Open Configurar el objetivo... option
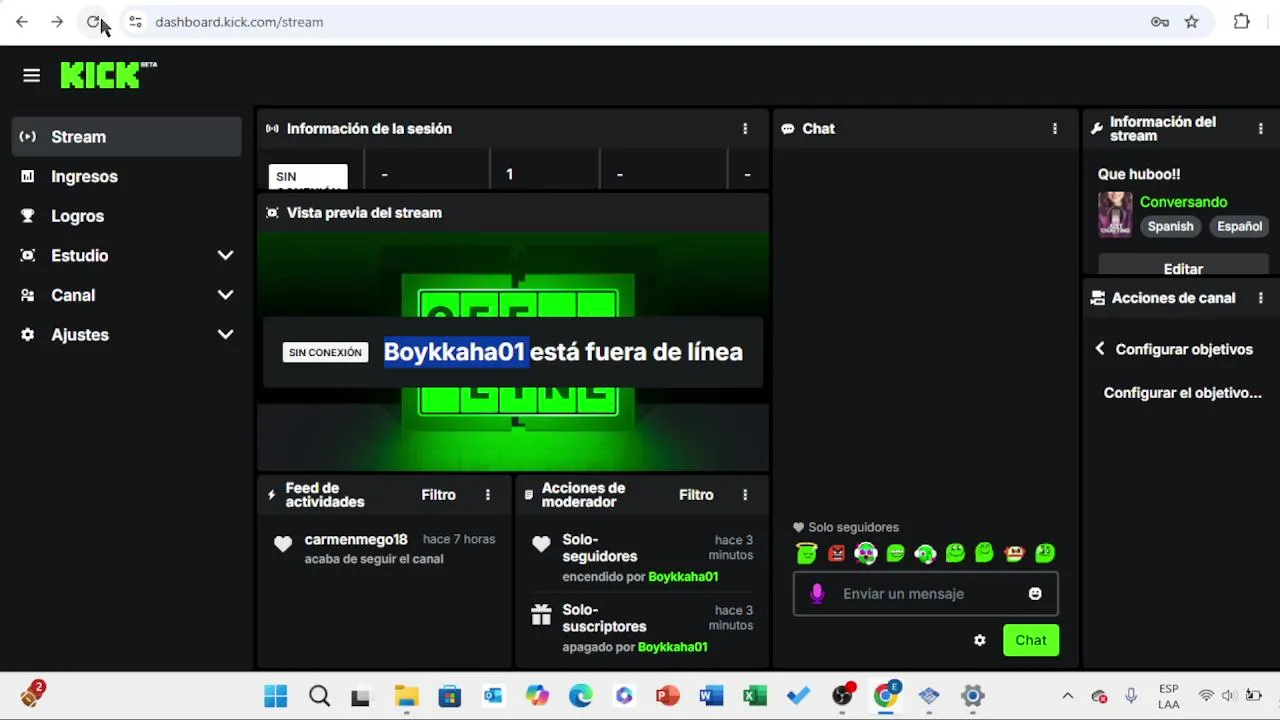1280x720 pixels. point(1183,393)
